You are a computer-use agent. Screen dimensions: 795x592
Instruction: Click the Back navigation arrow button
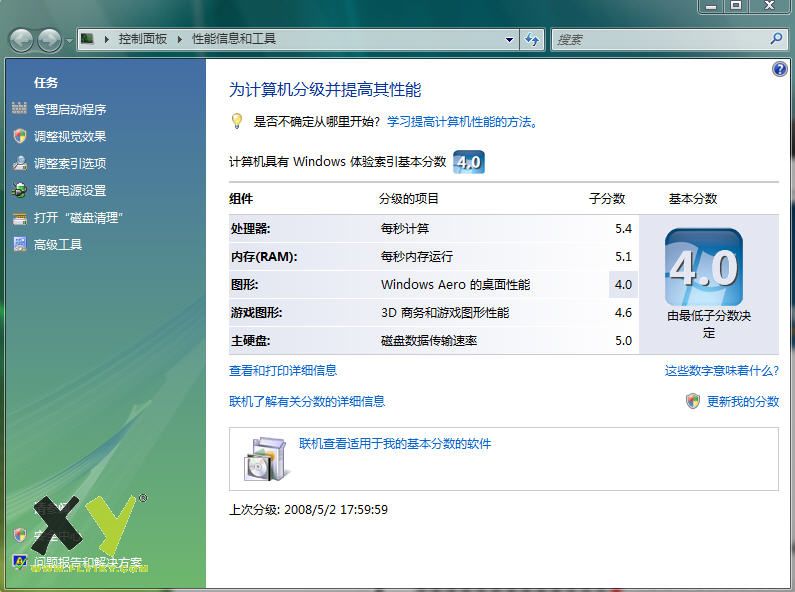pyautogui.click(x=22, y=40)
